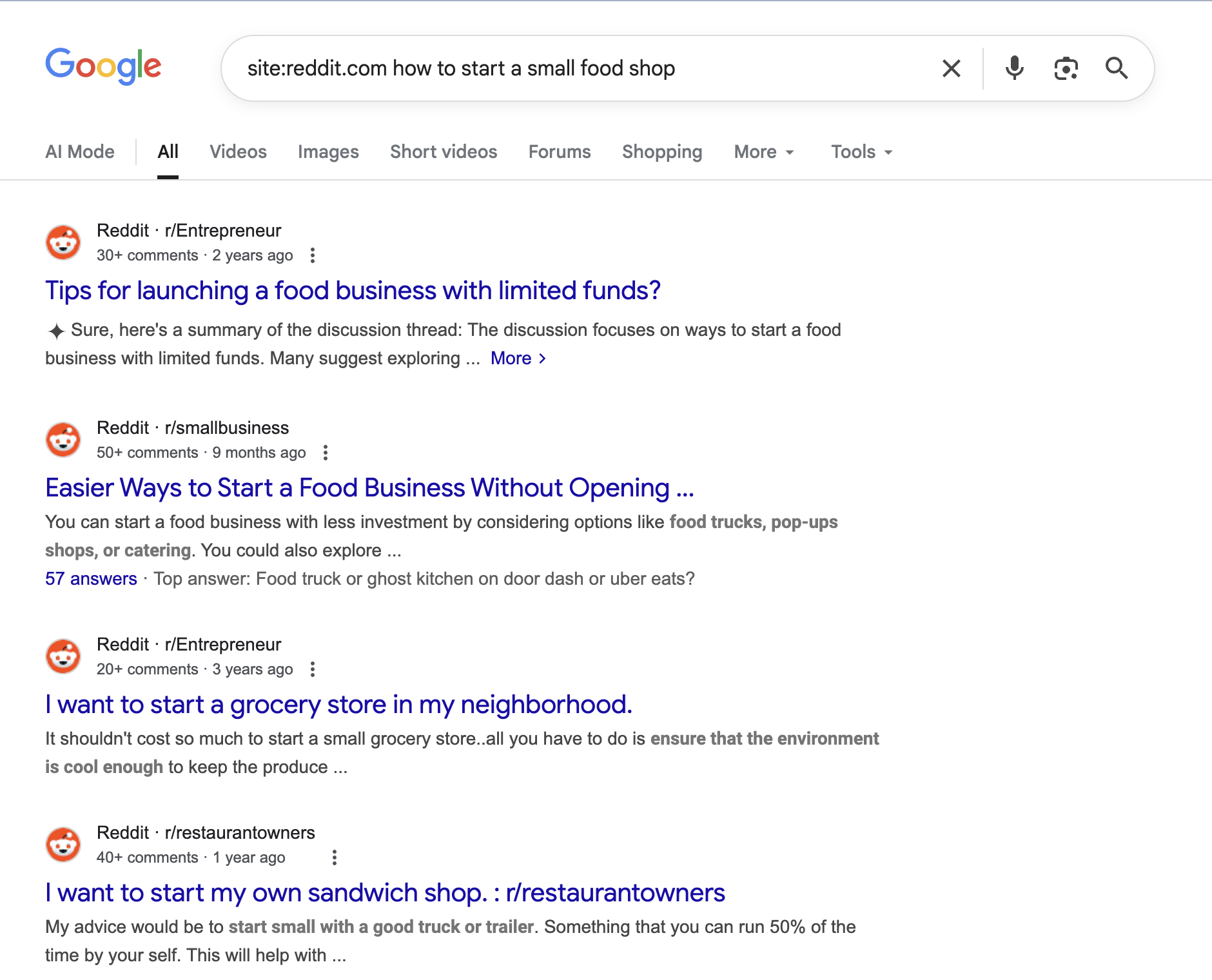Screen dimensions: 1212x980
Task: Switch to the Forums tab
Action: click(559, 152)
